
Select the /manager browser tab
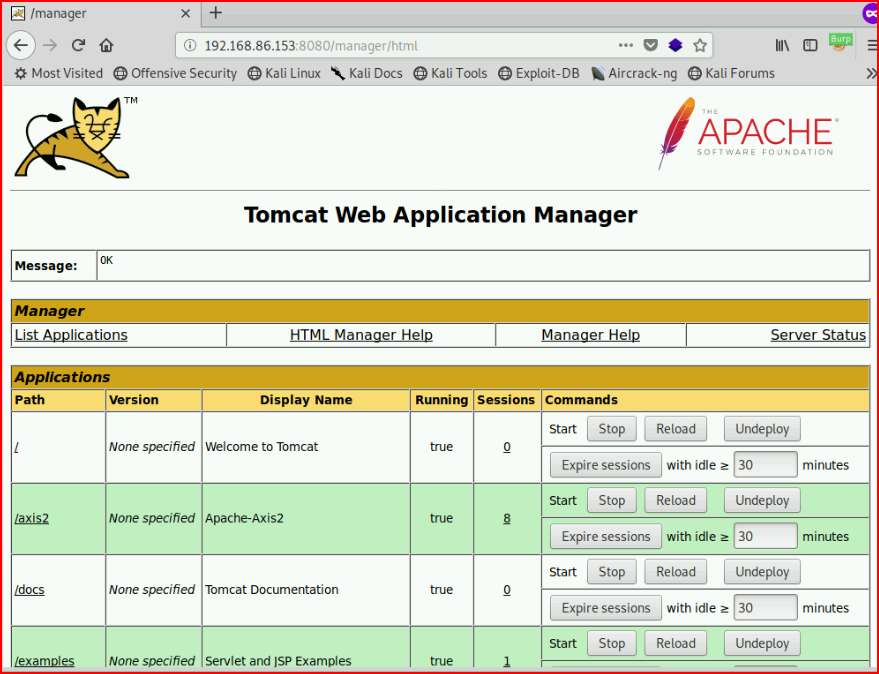101,13
